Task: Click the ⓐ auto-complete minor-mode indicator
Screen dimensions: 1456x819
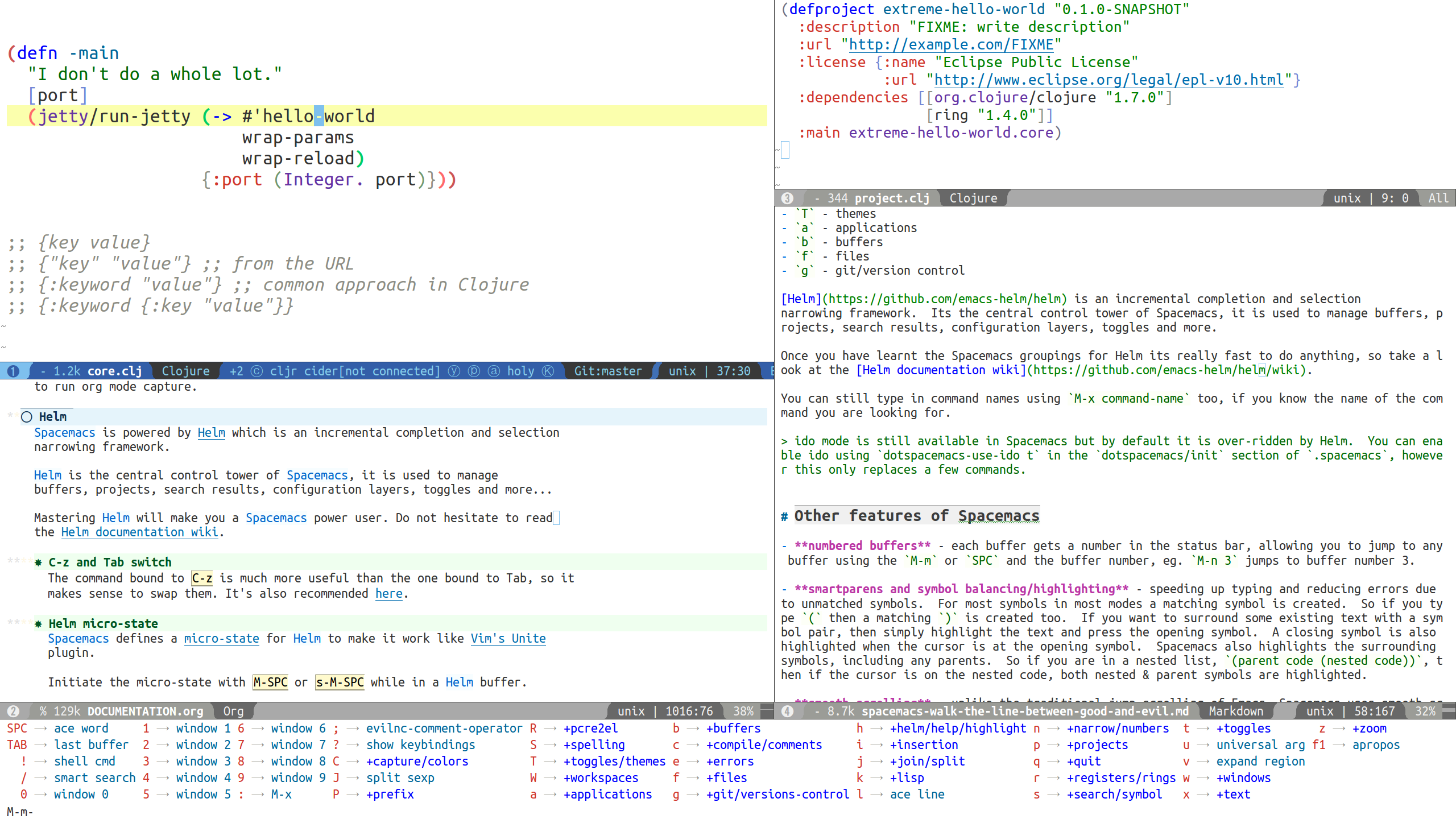Action: pyautogui.click(x=494, y=371)
